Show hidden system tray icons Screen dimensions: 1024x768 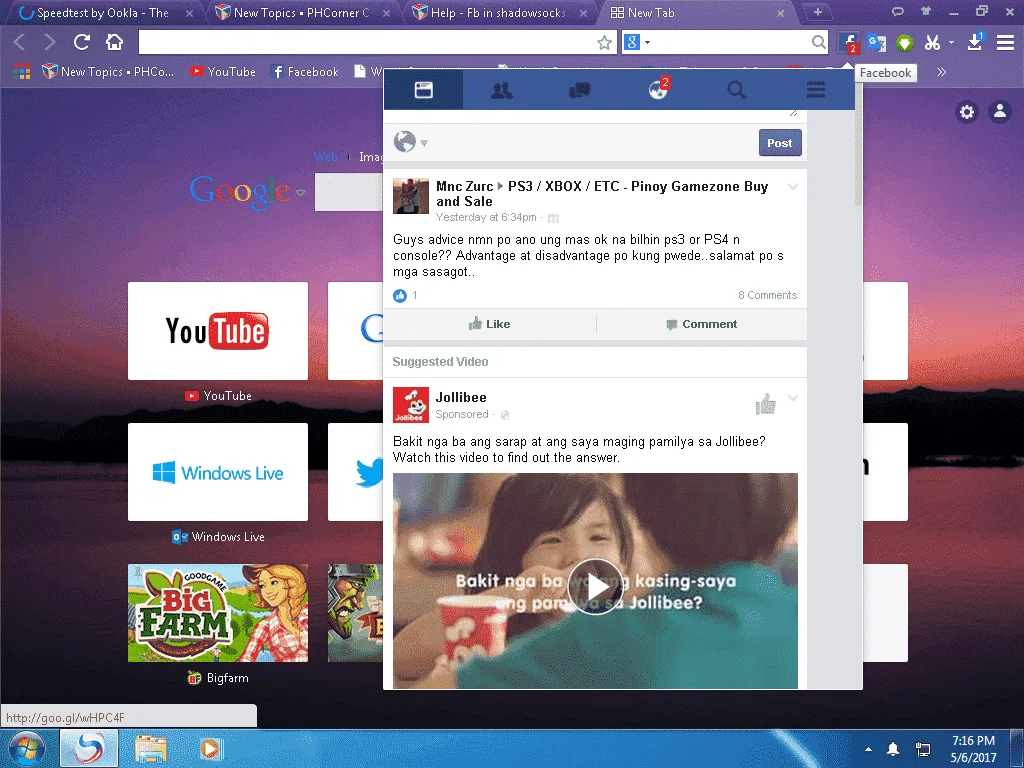click(x=868, y=749)
